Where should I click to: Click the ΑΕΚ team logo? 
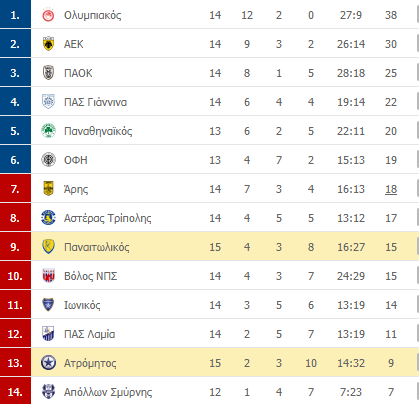[x=48, y=44]
